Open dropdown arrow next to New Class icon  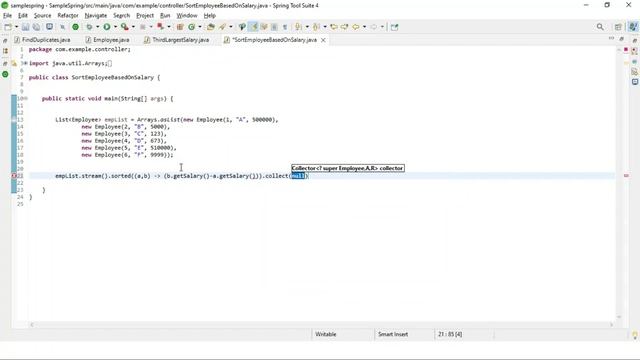(200, 27)
